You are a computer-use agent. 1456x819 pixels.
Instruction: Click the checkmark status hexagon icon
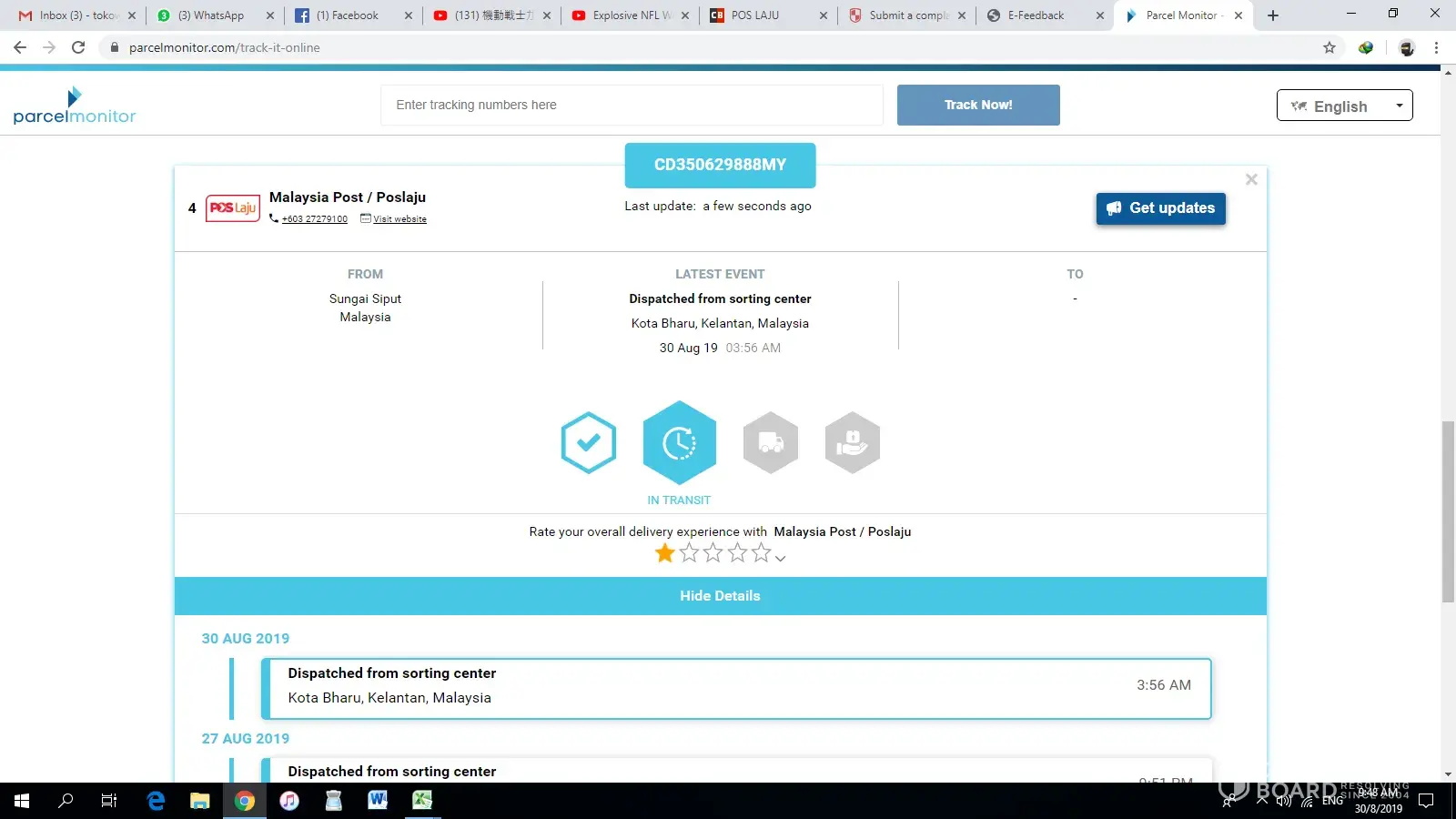point(589,442)
